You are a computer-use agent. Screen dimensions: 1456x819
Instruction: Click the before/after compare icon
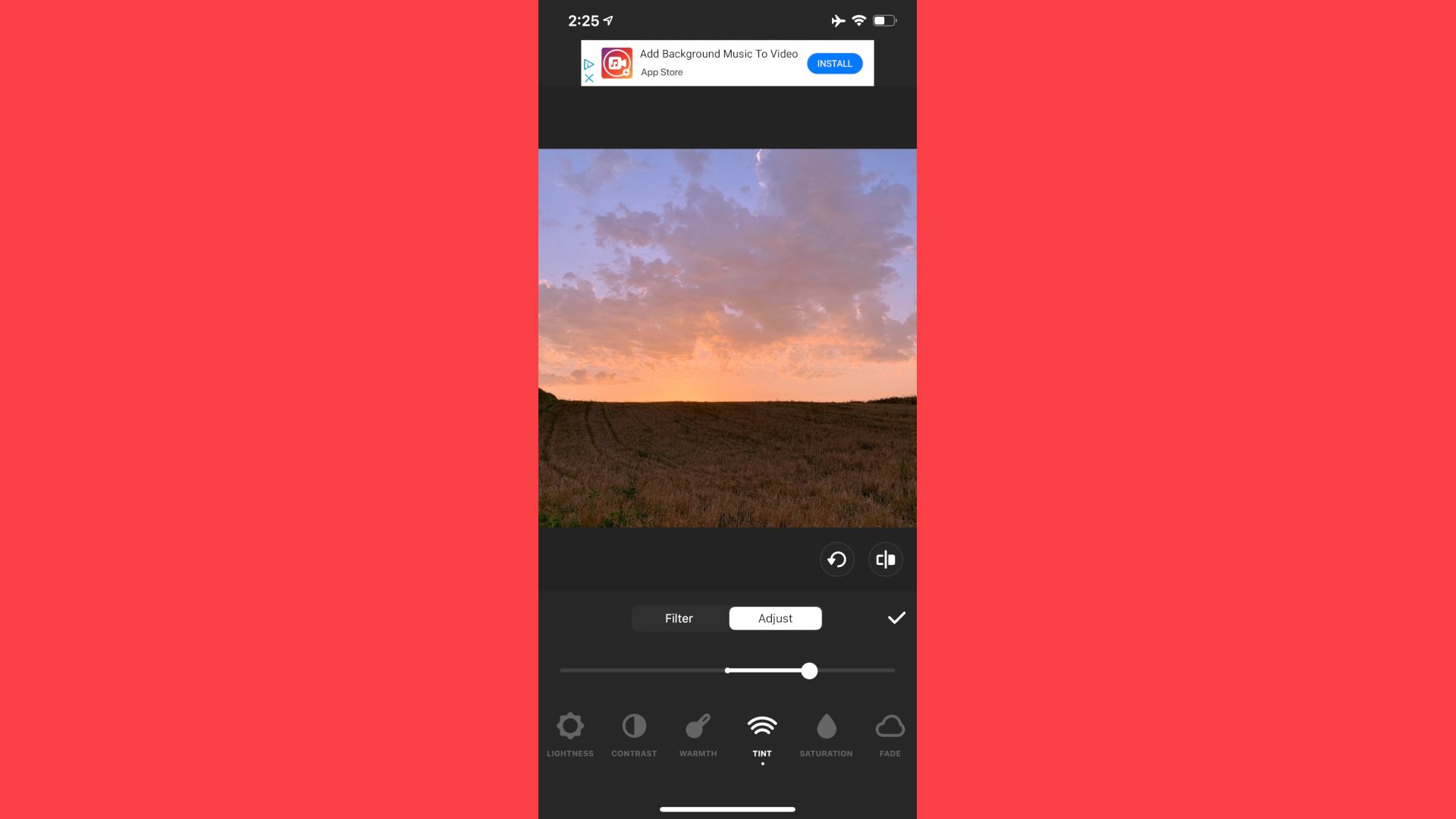(885, 559)
